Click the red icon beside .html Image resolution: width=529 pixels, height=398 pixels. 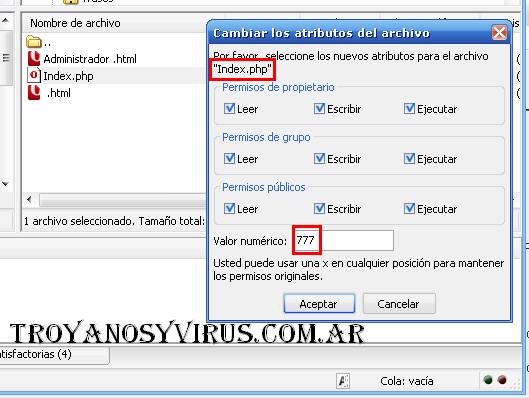click(x=34, y=92)
